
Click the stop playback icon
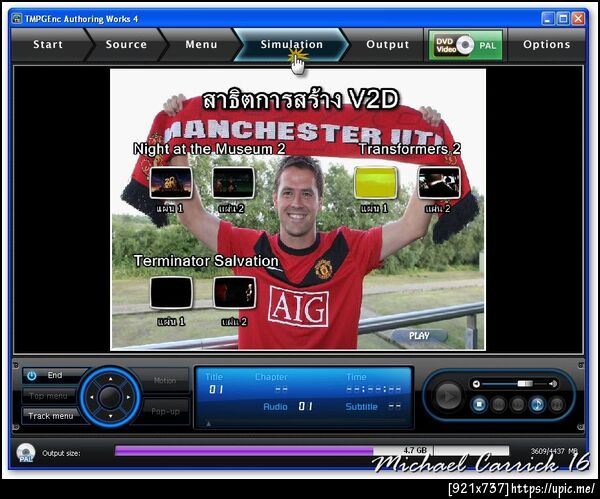(x=479, y=404)
